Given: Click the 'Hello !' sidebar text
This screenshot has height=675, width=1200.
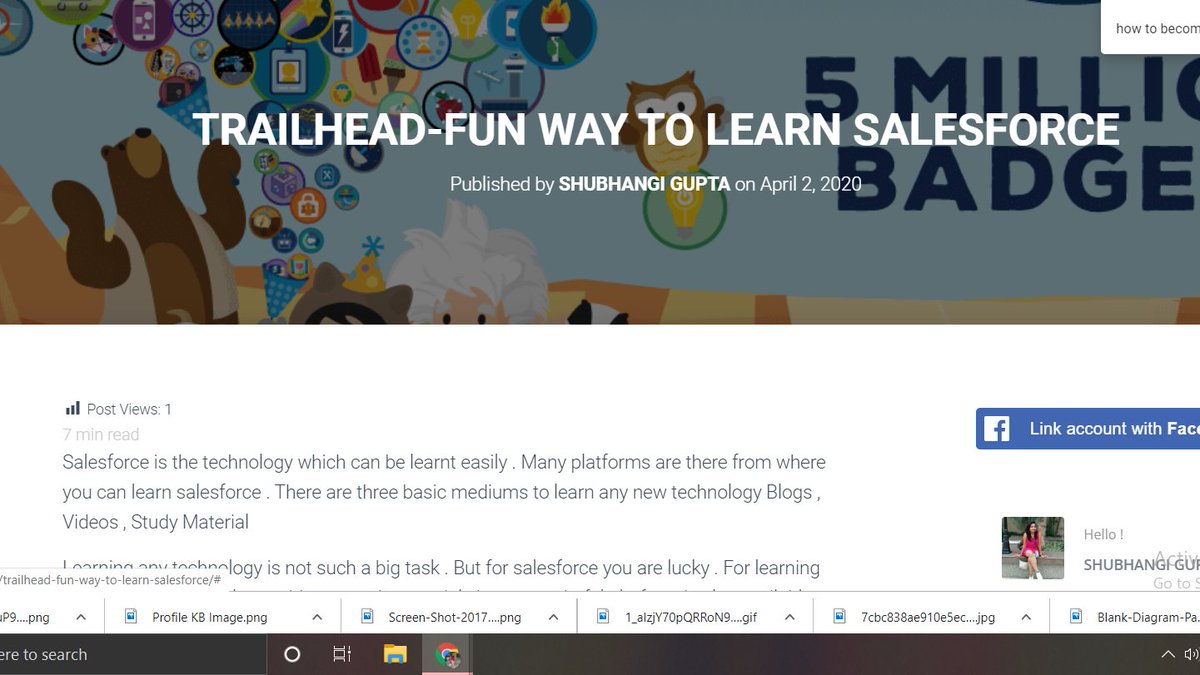Looking at the screenshot, I should coord(1103,535).
